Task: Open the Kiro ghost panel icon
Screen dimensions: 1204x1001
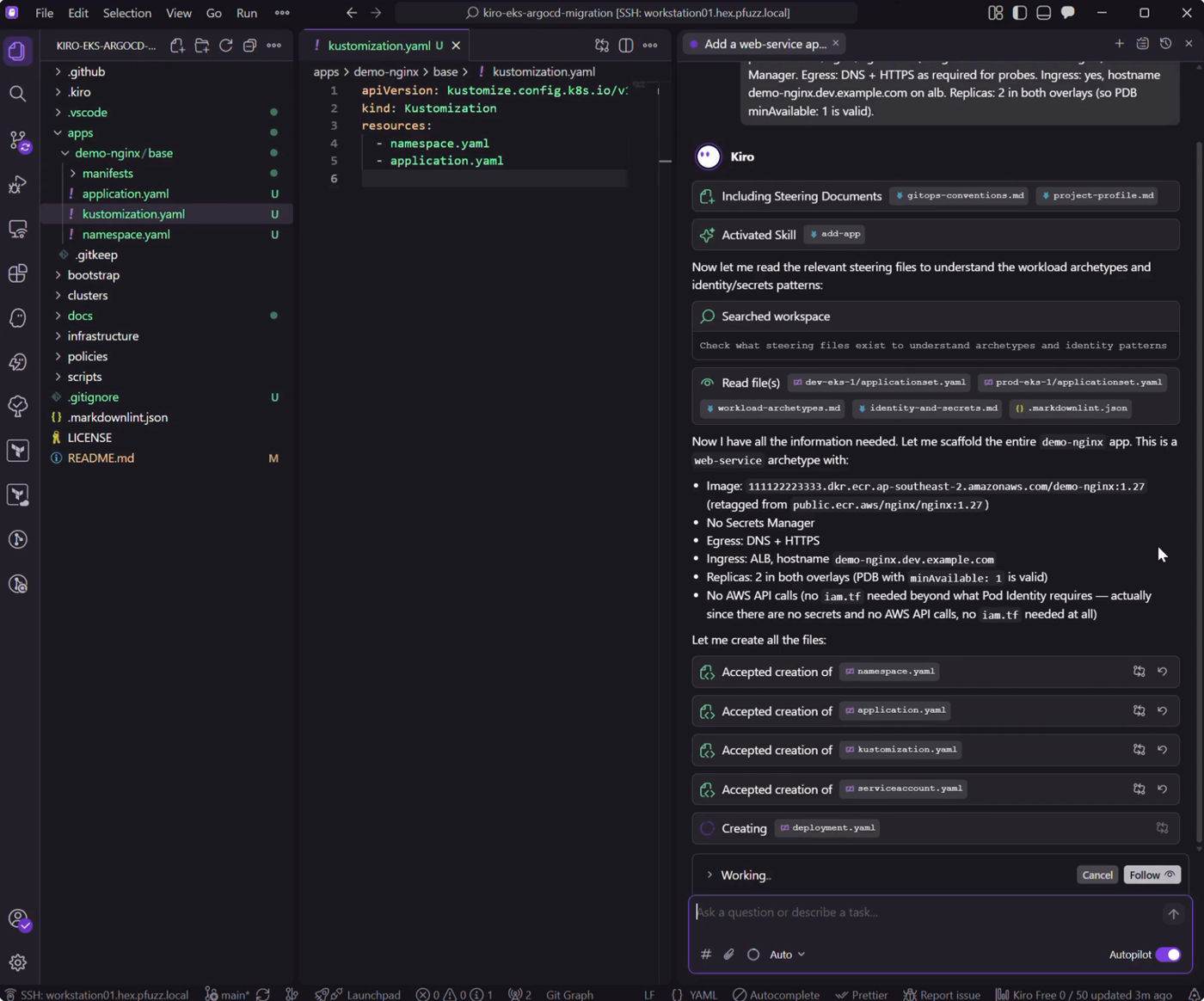Action: click(x=17, y=317)
